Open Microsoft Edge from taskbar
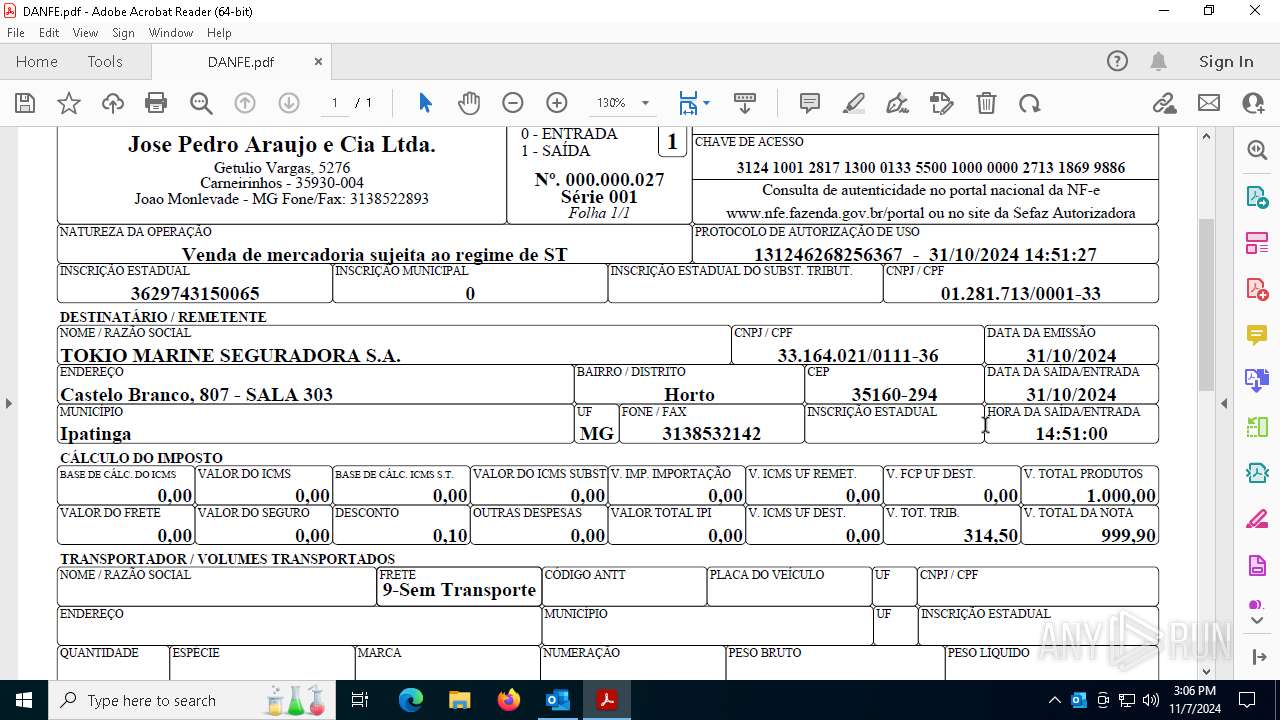Image resolution: width=1280 pixels, height=720 pixels. [411, 700]
